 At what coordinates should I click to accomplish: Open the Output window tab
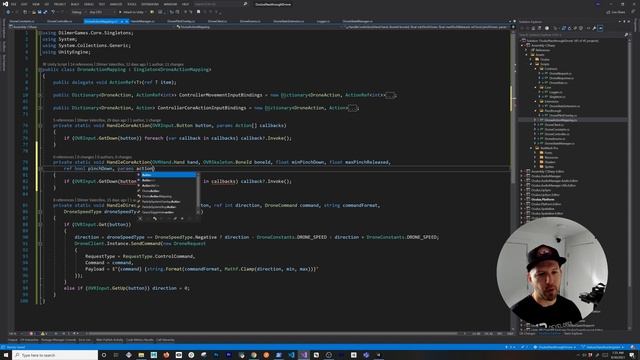click(12, 340)
